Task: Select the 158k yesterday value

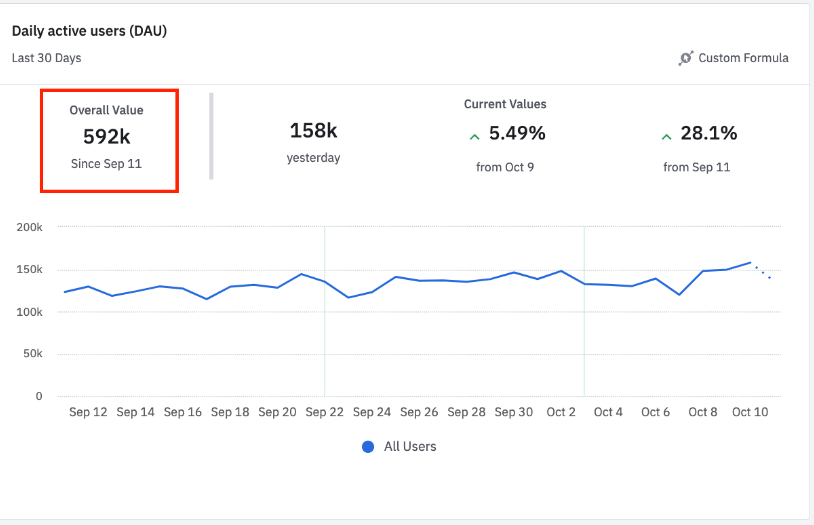Action: tap(313, 131)
